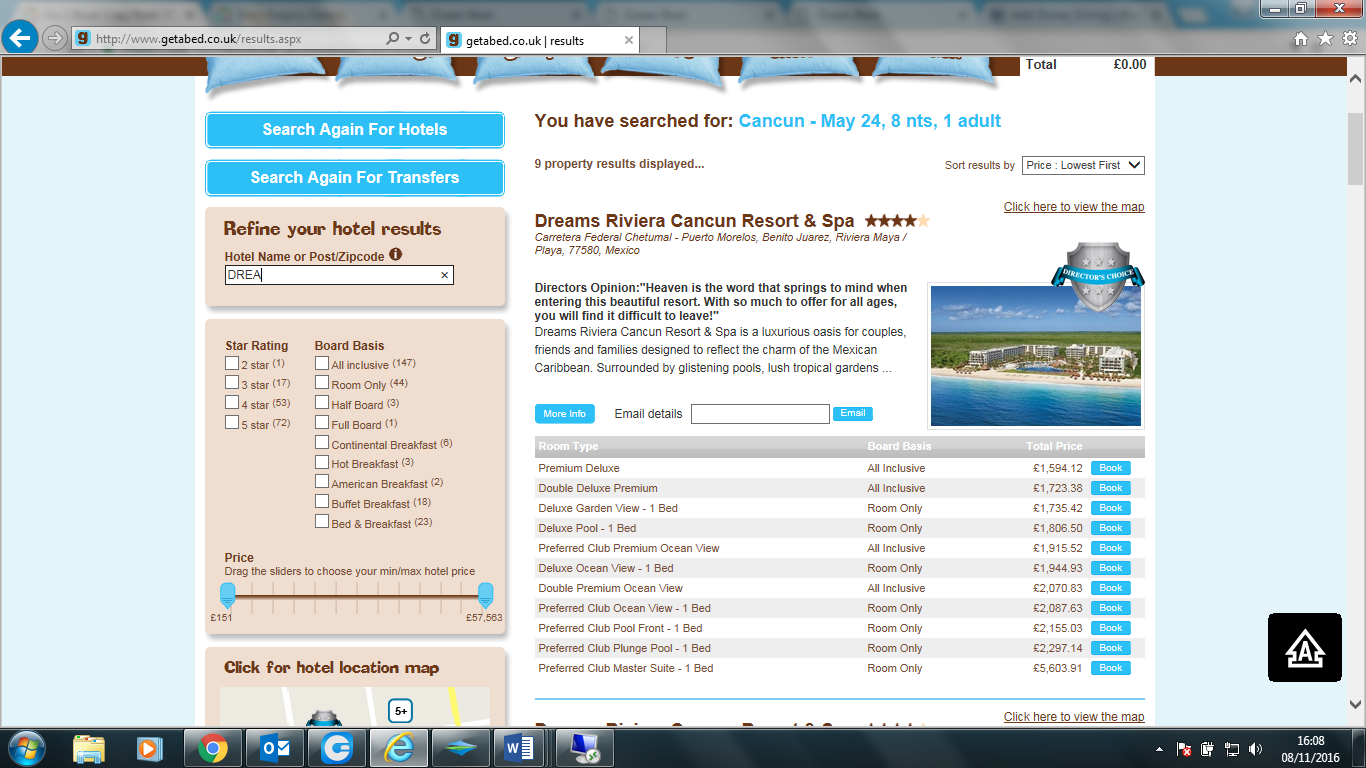
Task: Go back with the browser Back arrow
Action: coord(20,38)
